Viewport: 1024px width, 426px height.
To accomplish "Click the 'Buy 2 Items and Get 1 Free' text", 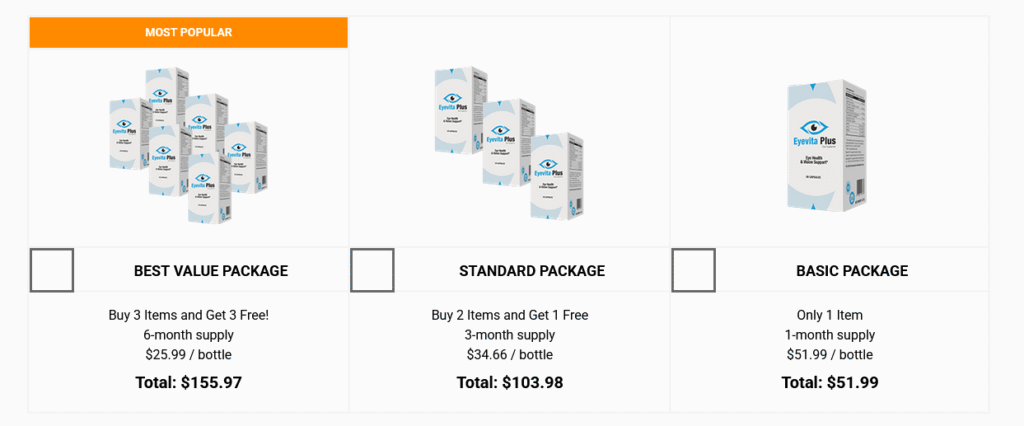I will 510,315.
